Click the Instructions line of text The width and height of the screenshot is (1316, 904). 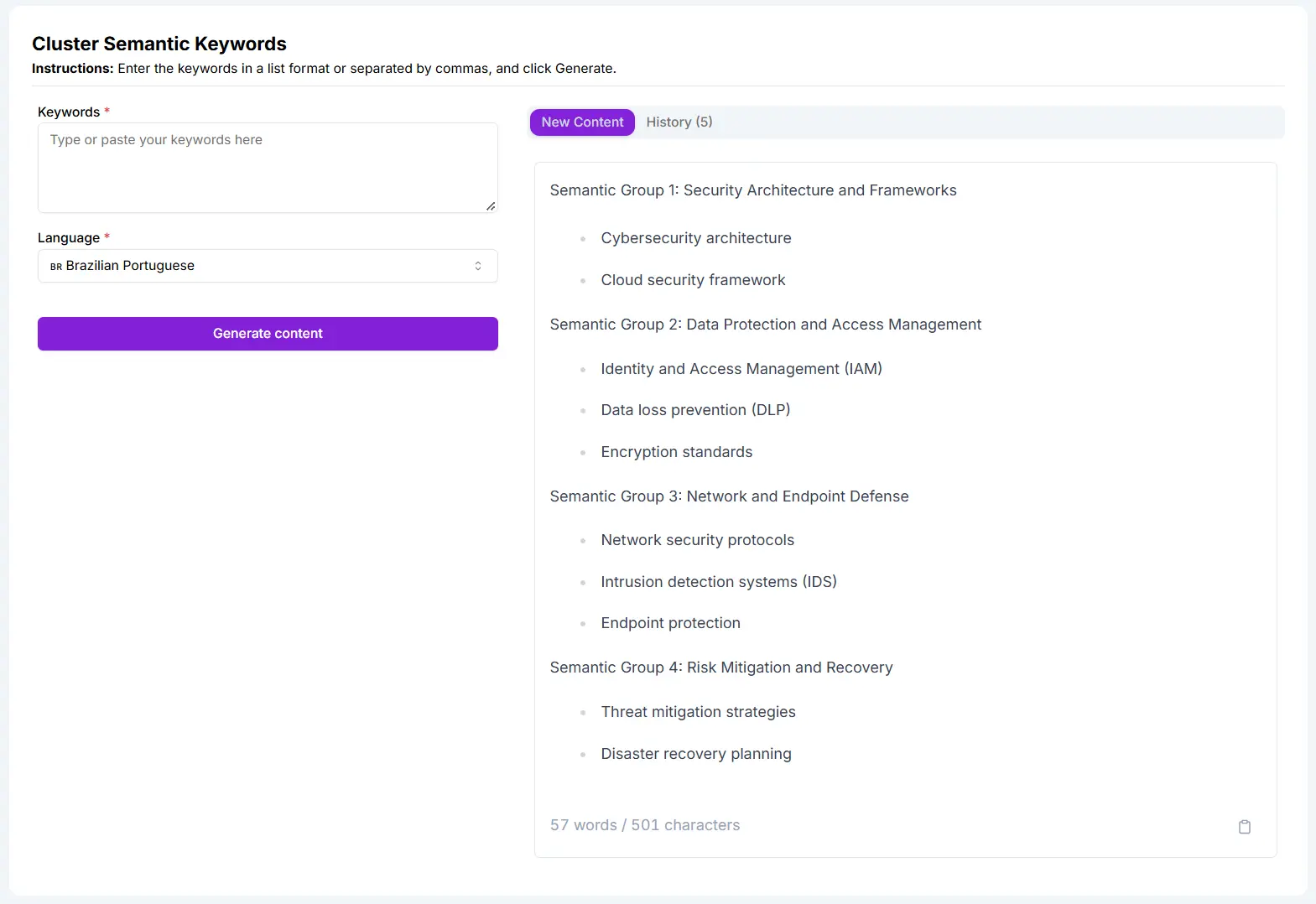[324, 69]
